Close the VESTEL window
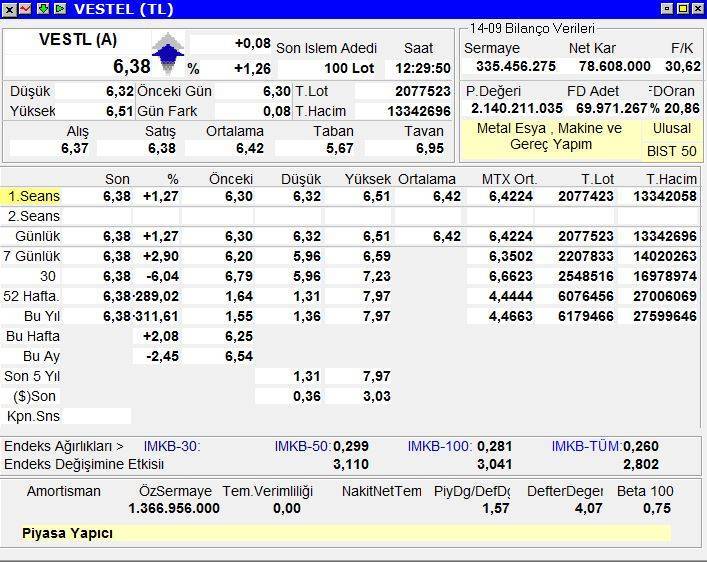Screen dimensions: 707x562 pyautogui.click(x=697, y=9)
